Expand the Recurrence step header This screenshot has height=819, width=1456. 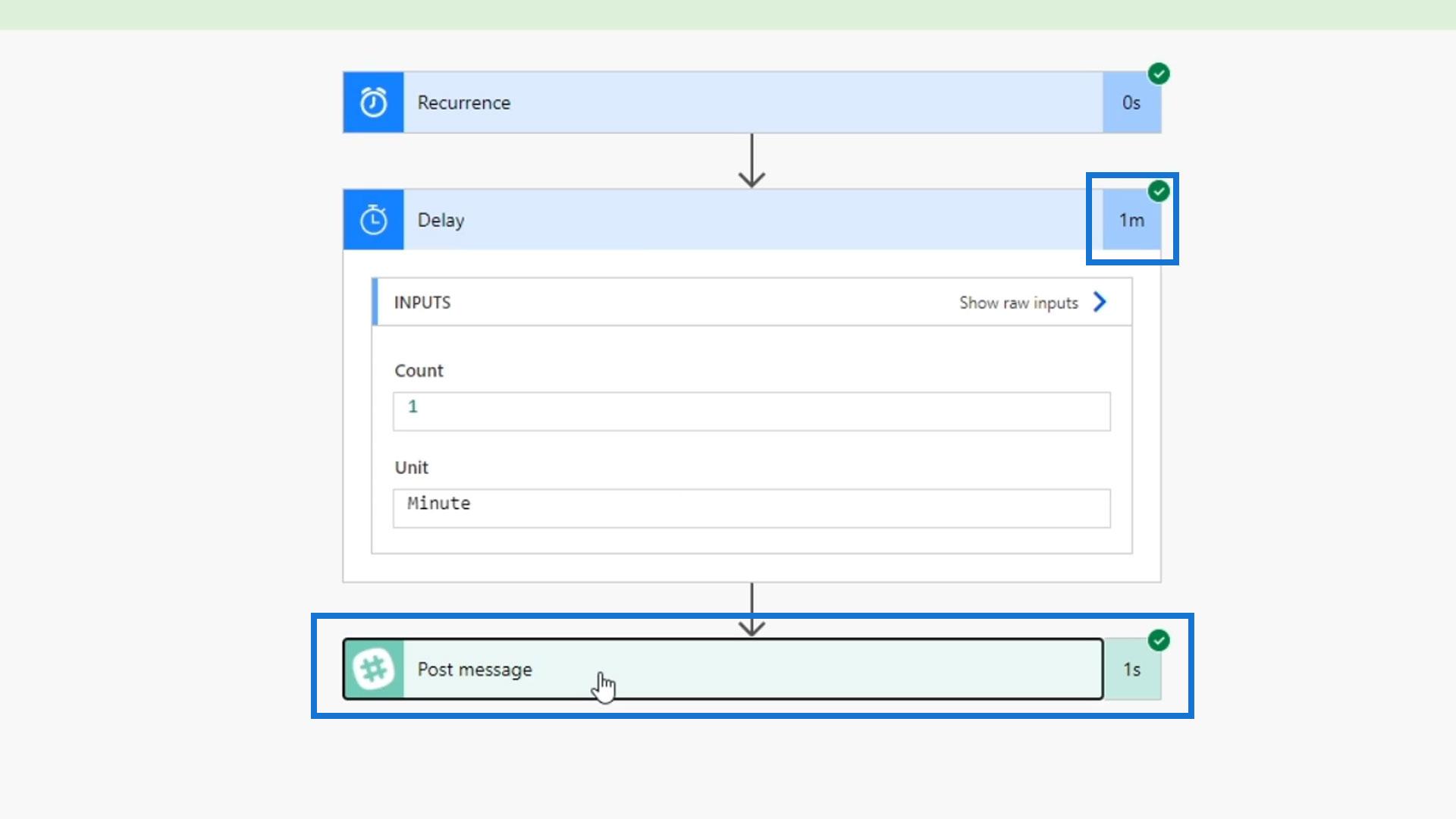coord(751,102)
